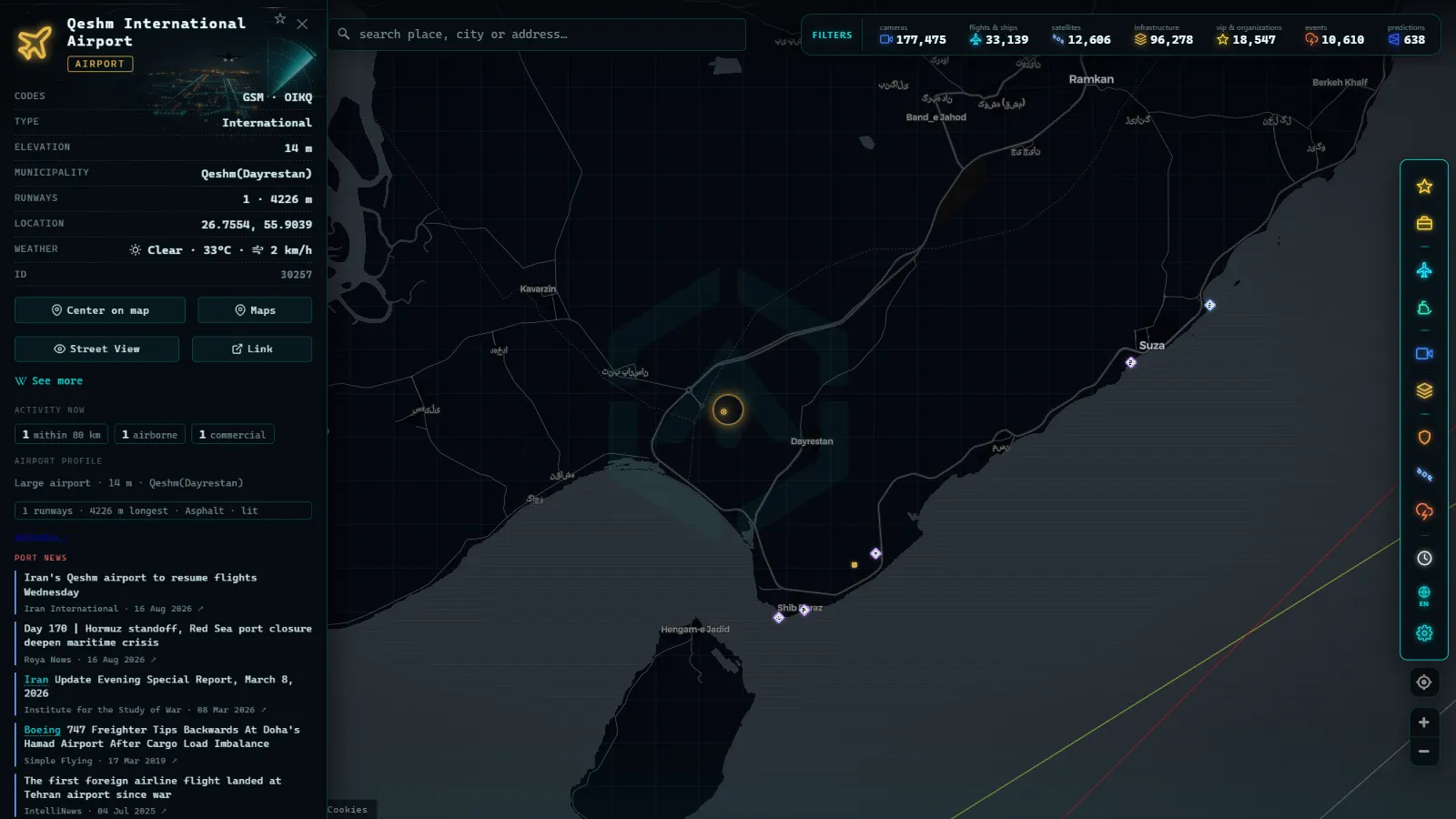The image size is (1456, 819).
Task: Toggle the satellite icon in right sidebar
Action: 1424,475
